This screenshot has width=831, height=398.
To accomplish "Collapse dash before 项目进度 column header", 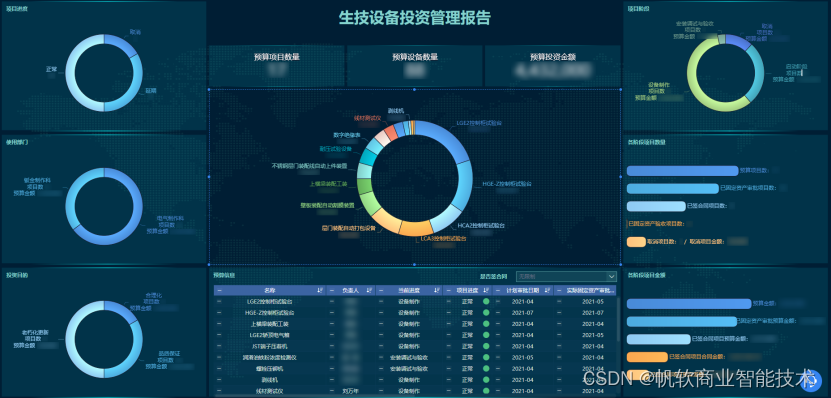I will tap(448, 290).
